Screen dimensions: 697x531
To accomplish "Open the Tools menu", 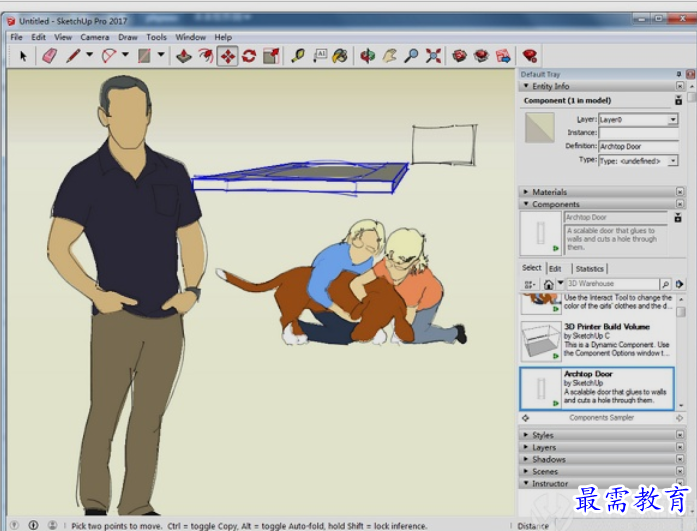I will click(156, 37).
